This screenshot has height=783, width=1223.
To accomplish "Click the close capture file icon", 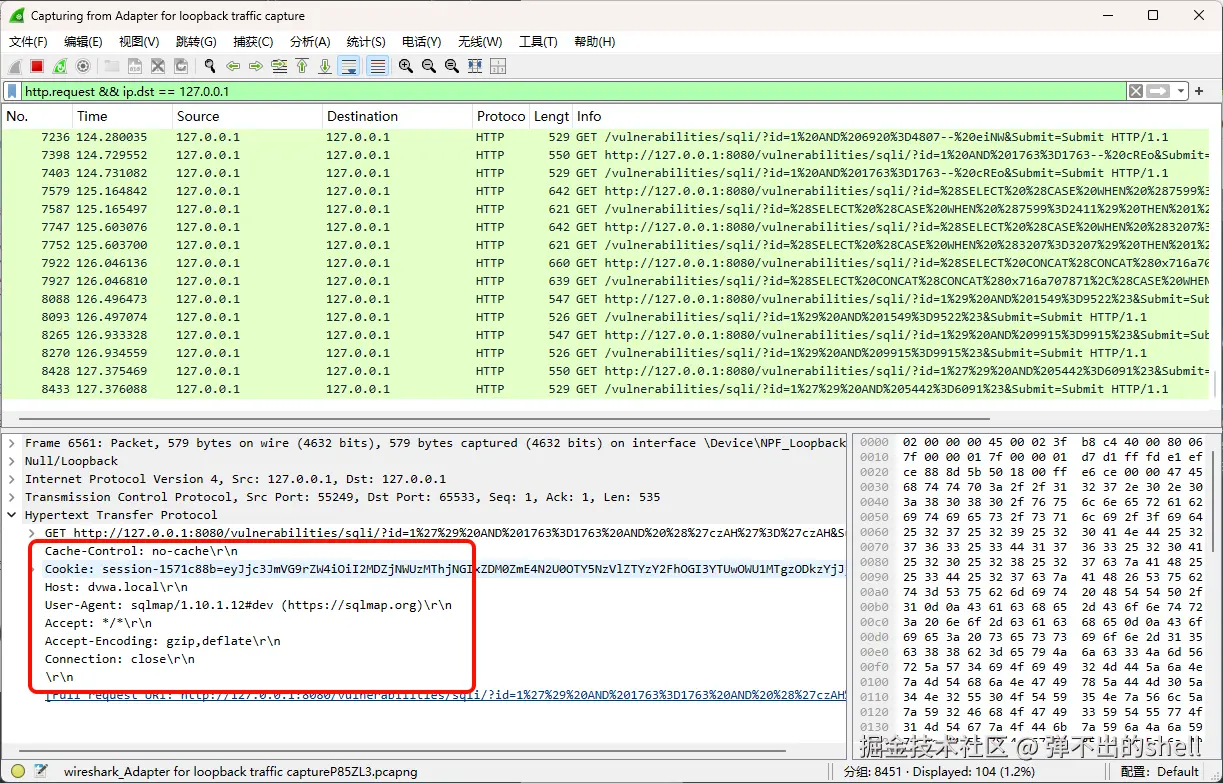I will [x=158, y=66].
